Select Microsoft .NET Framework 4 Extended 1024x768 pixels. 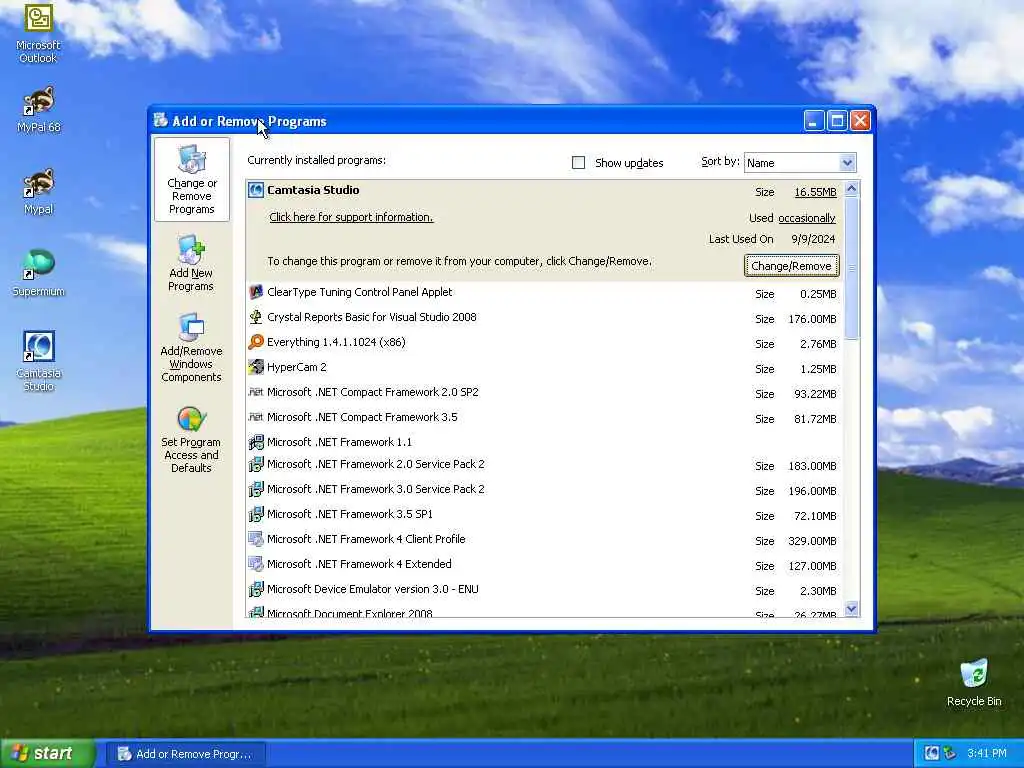tap(545, 564)
